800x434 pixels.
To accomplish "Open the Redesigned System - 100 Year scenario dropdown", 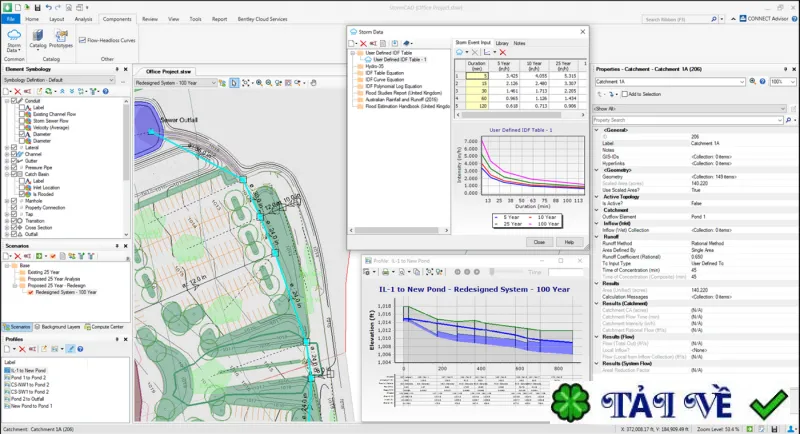I will 176,83.
